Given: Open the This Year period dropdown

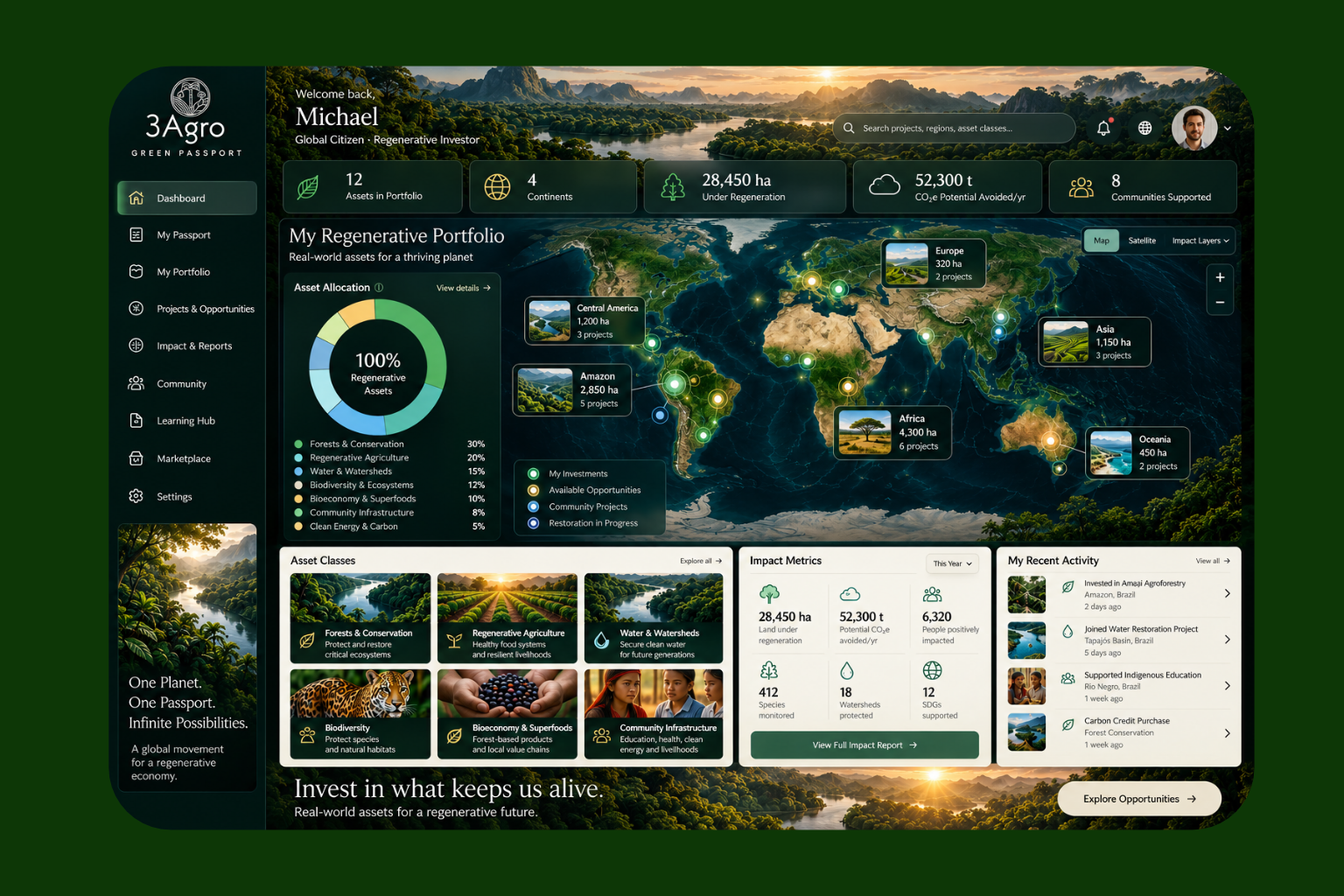Looking at the screenshot, I should (x=952, y=563).
